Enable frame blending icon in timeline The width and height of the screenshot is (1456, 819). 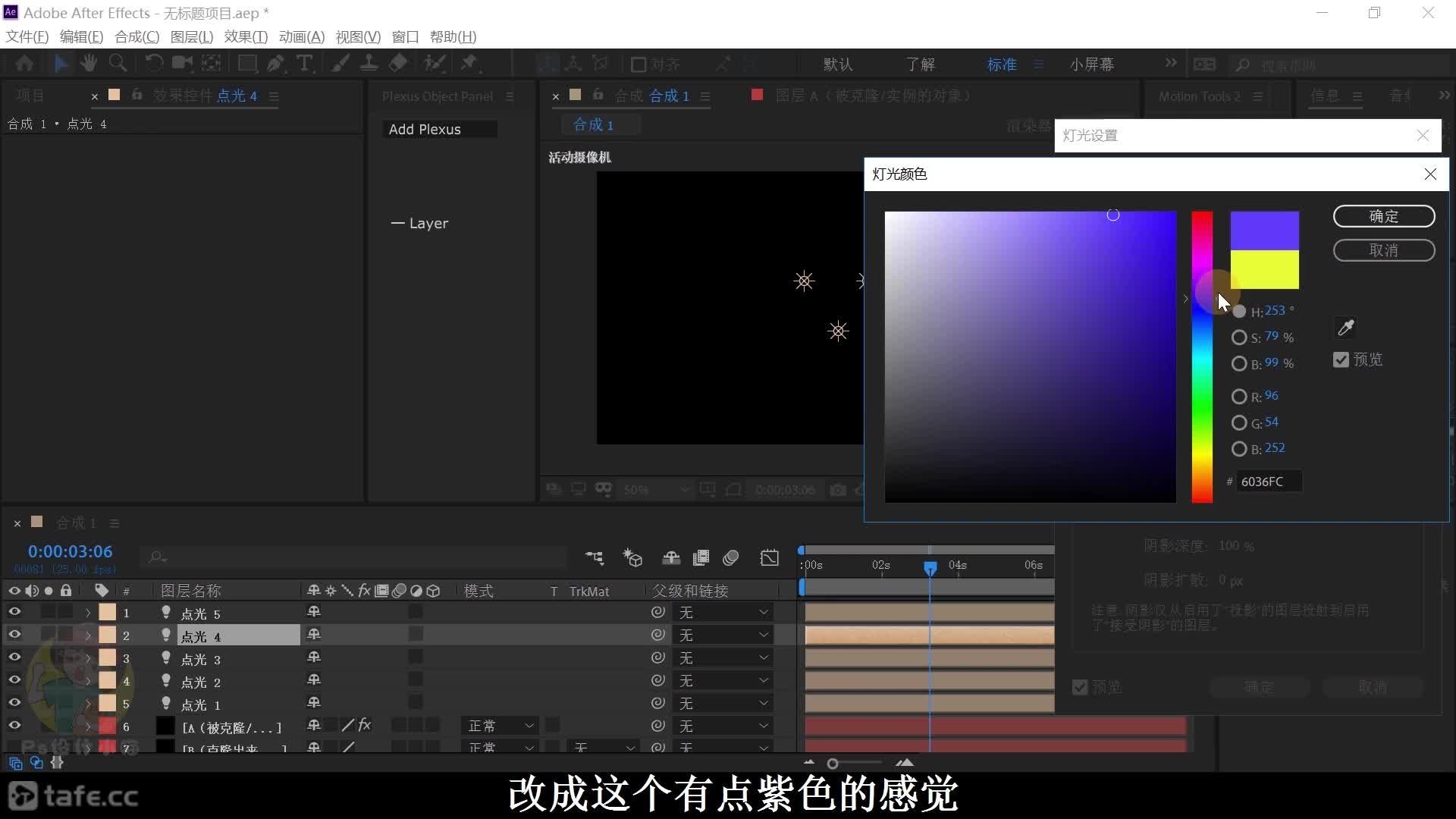pos(701,558)
